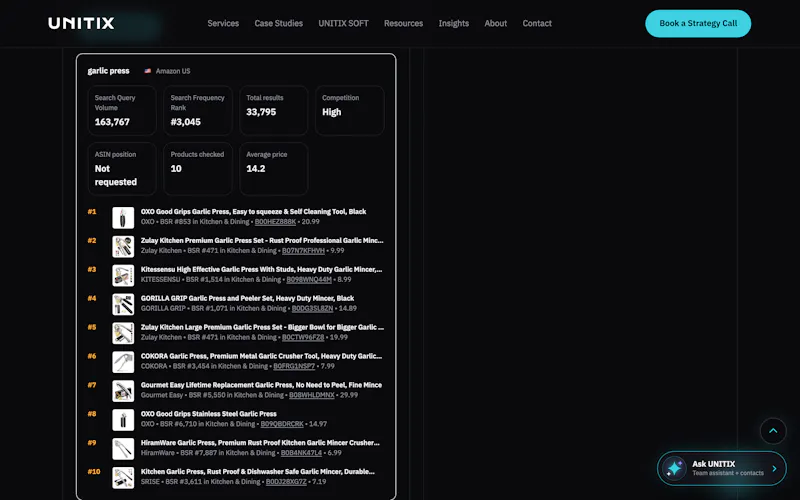Open the Resources menu item

click(404, 23)
